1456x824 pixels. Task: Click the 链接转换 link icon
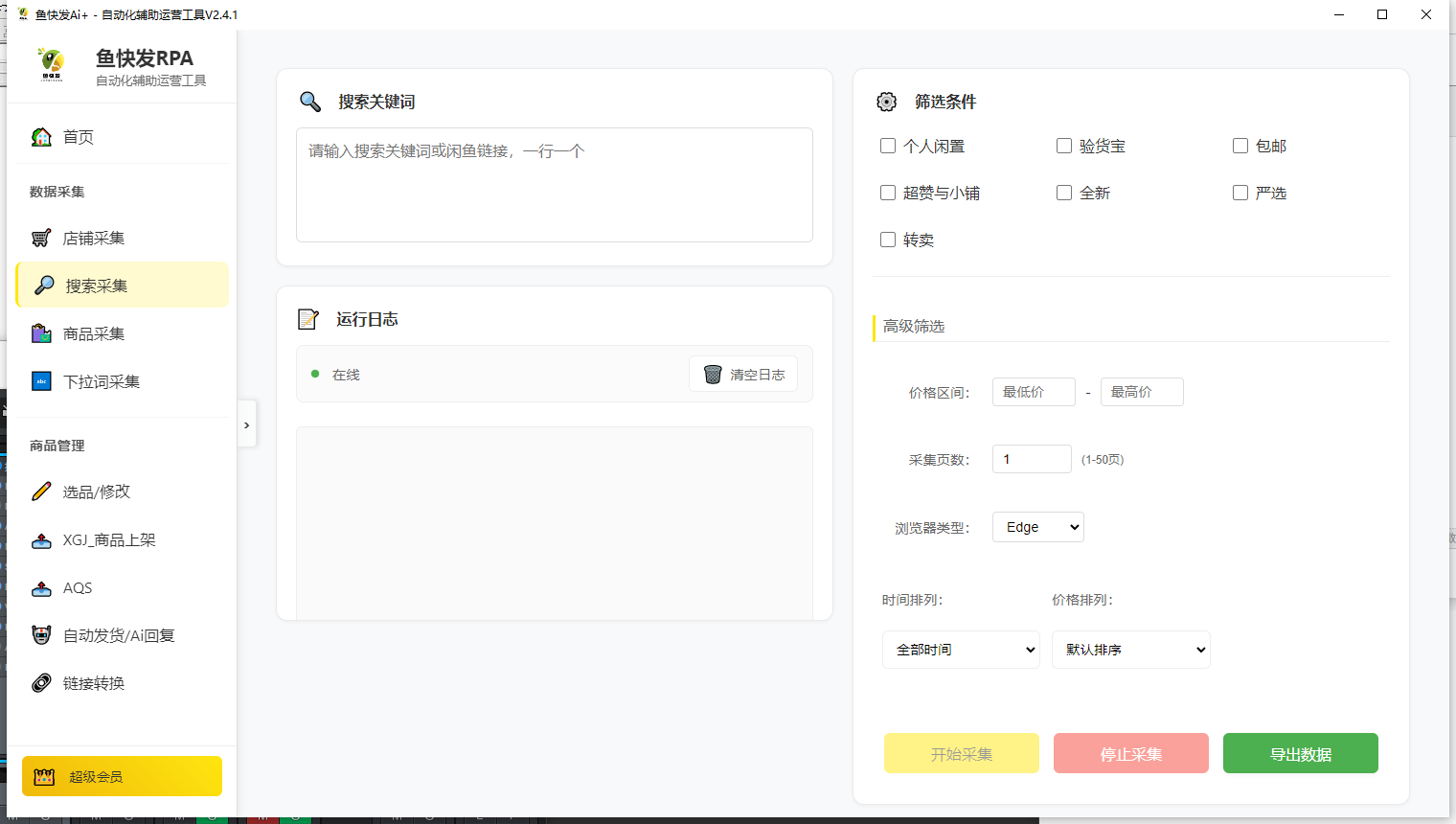click(41, 683)
